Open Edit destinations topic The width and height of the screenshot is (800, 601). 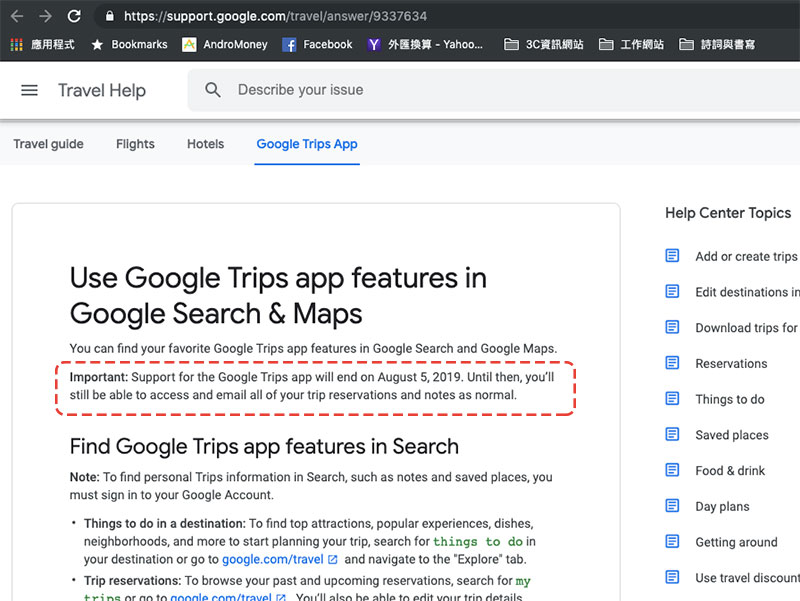point(747,292)
